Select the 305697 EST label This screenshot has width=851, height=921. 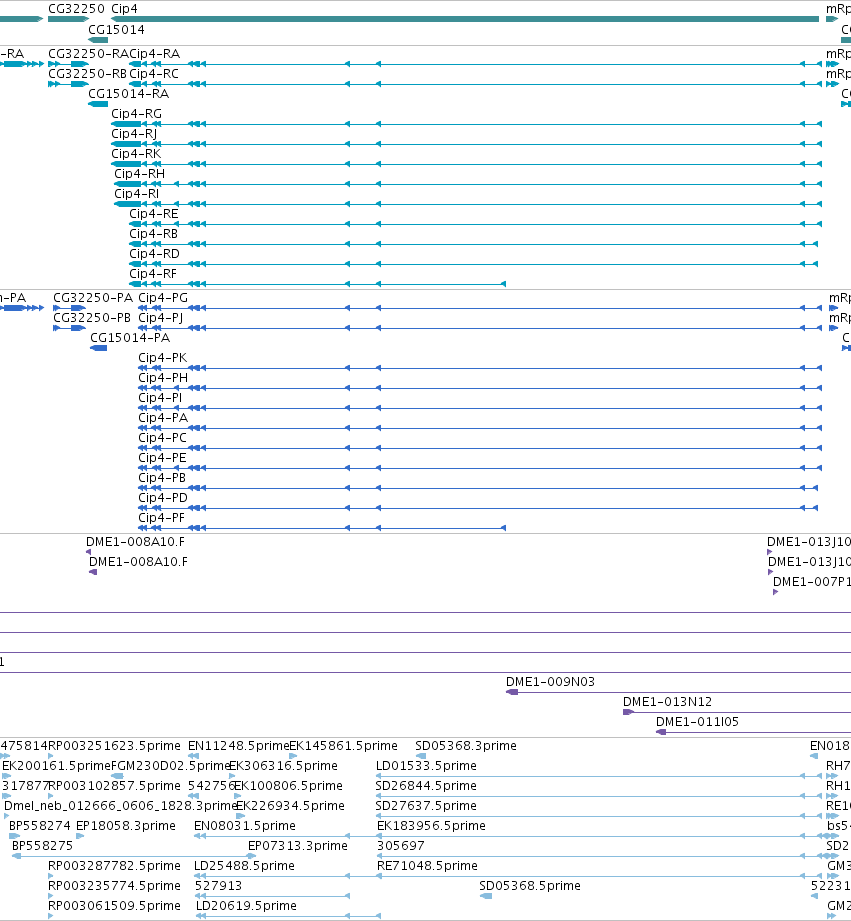401,846
